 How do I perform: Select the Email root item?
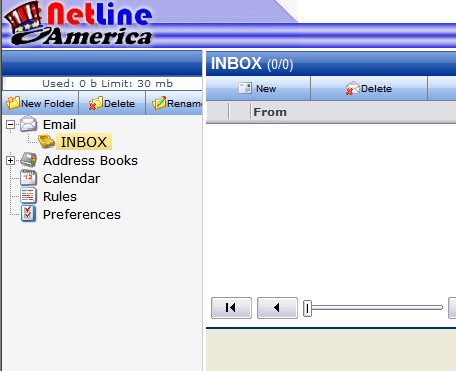click(59, 124)
